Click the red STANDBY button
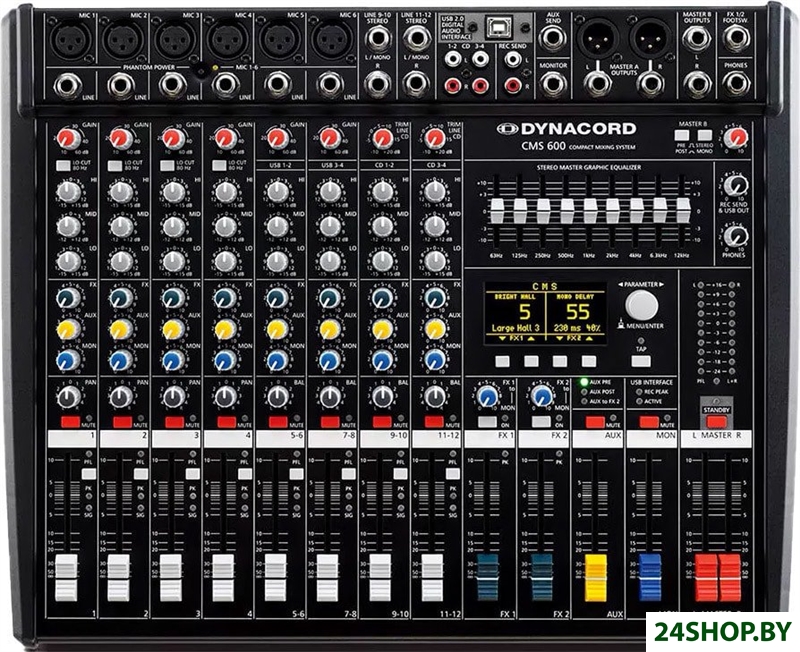The width and height of the screenshot is (800, 652). pyautogui.click(x=716, y=422)
